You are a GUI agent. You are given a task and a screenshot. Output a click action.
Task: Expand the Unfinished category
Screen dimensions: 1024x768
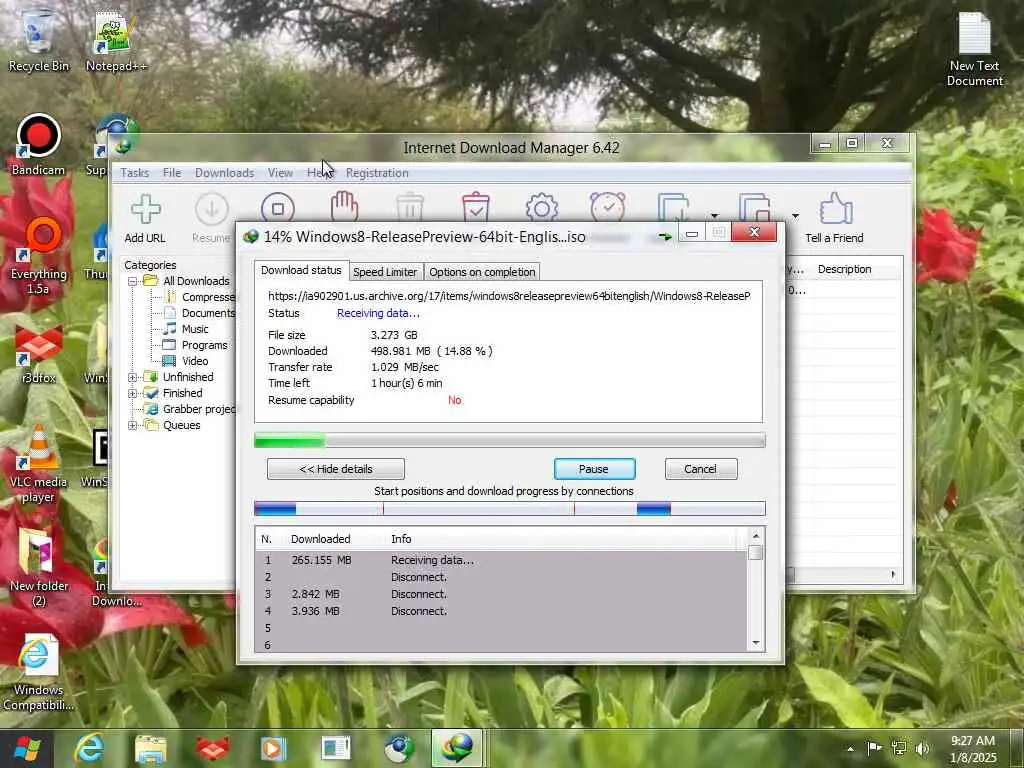click(133, 377)
